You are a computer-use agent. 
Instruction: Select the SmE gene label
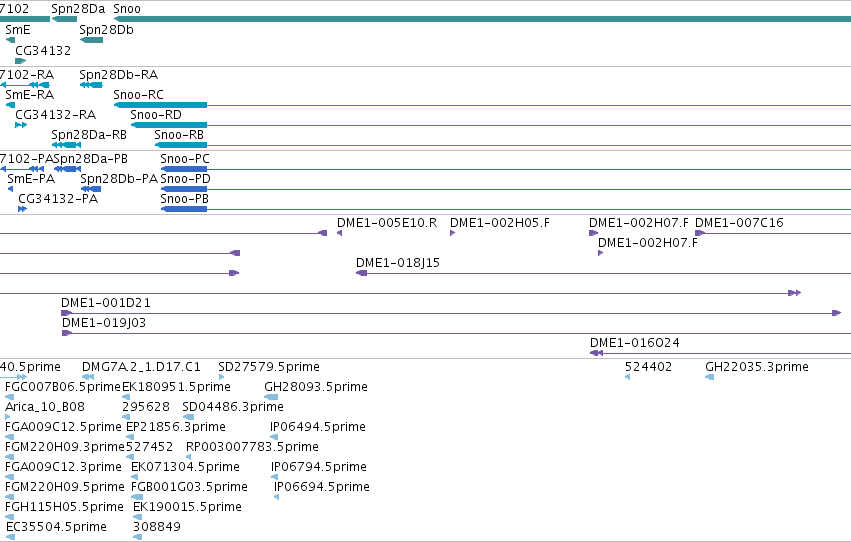tap(18, 29)
